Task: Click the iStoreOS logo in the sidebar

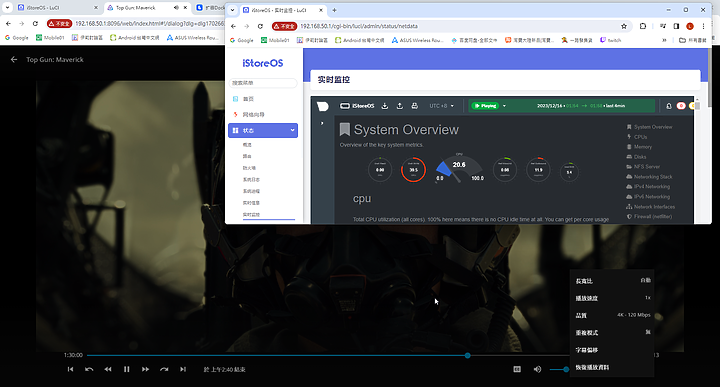Action: click(x=263, y=63)
